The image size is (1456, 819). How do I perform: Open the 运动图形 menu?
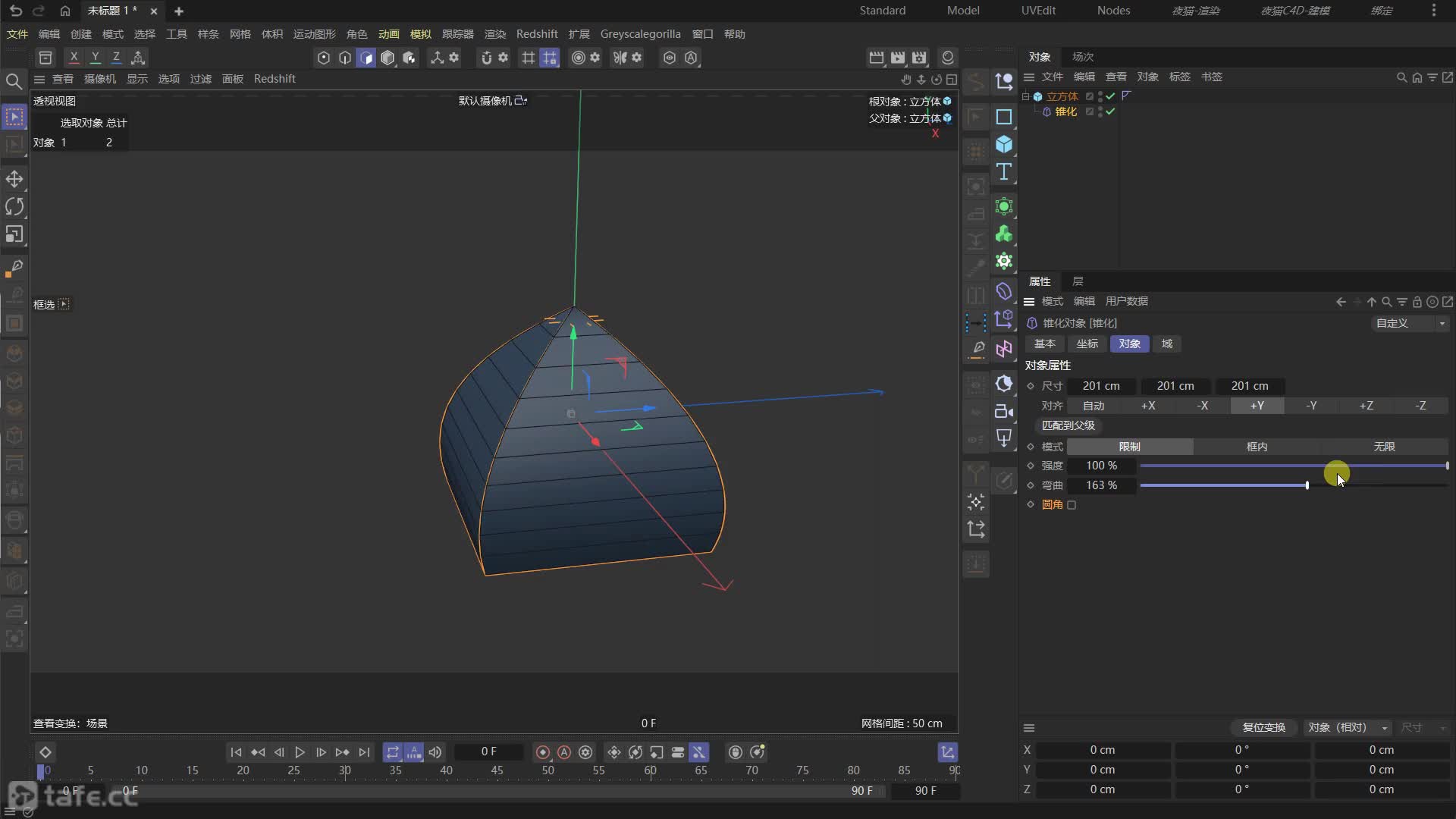click(x=314, y=34)
